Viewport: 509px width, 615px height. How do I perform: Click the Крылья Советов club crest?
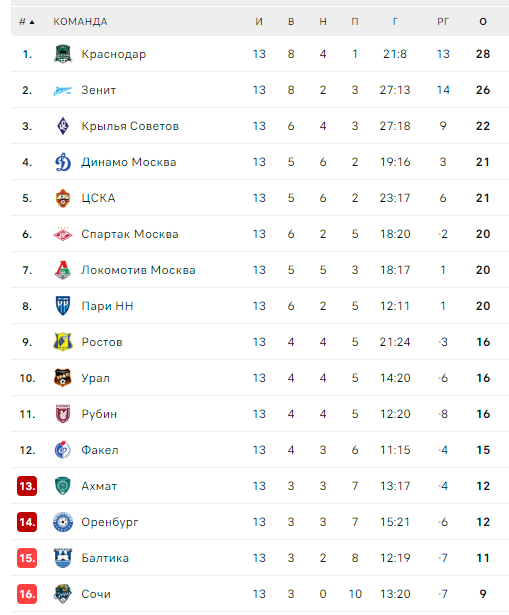(x=63, y=126)
